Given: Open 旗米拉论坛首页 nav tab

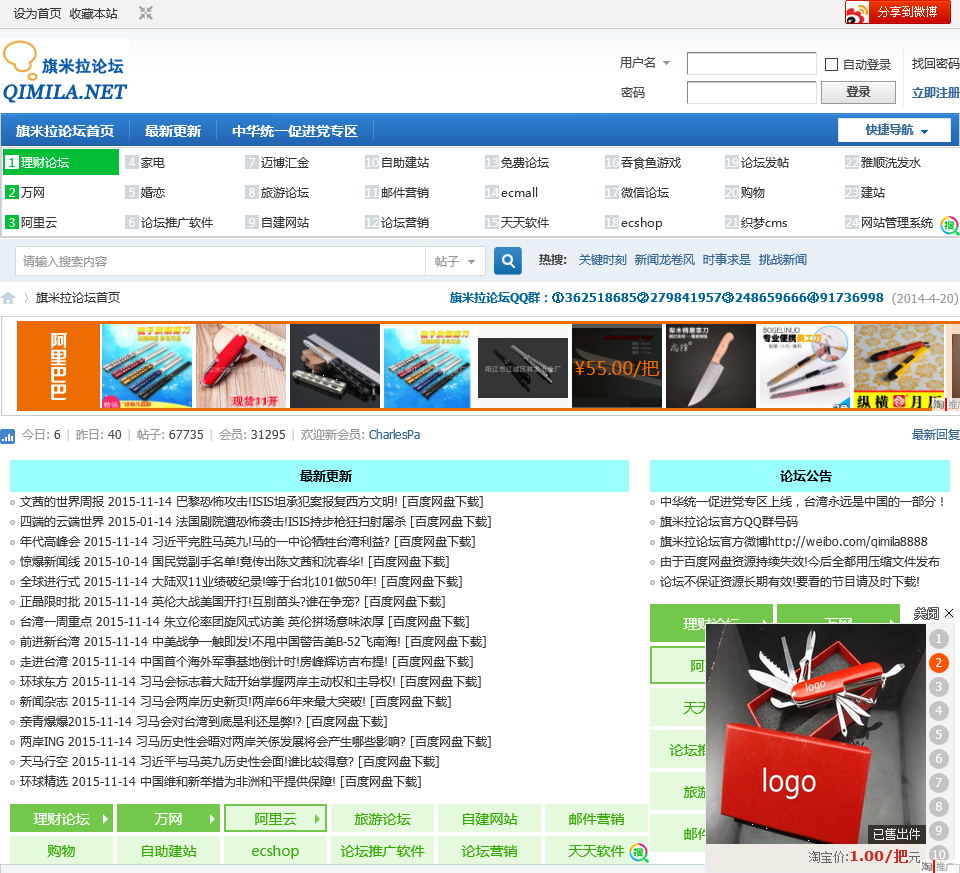Looking at the screenshot, I should click(x=65, y=131).
